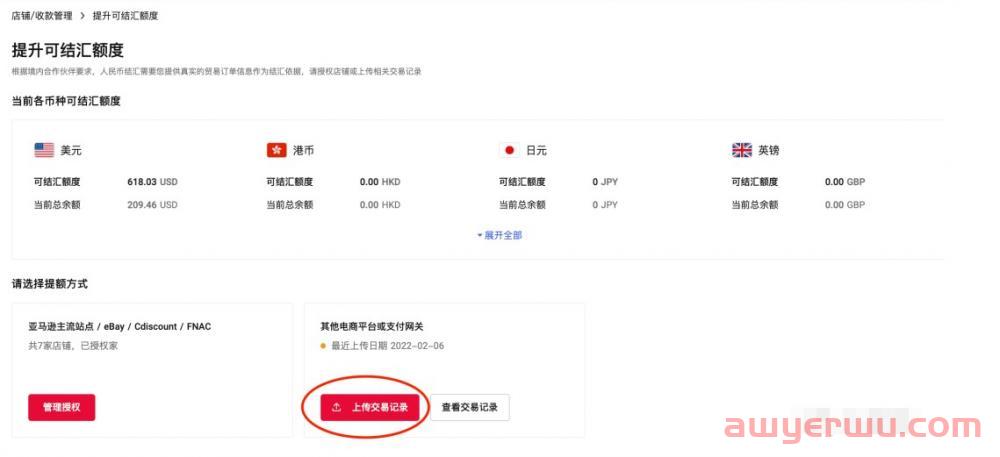Click the US flag icon beside 美元
The width and height of the screenshot is (1000, 457).
(x=44, y=150)
